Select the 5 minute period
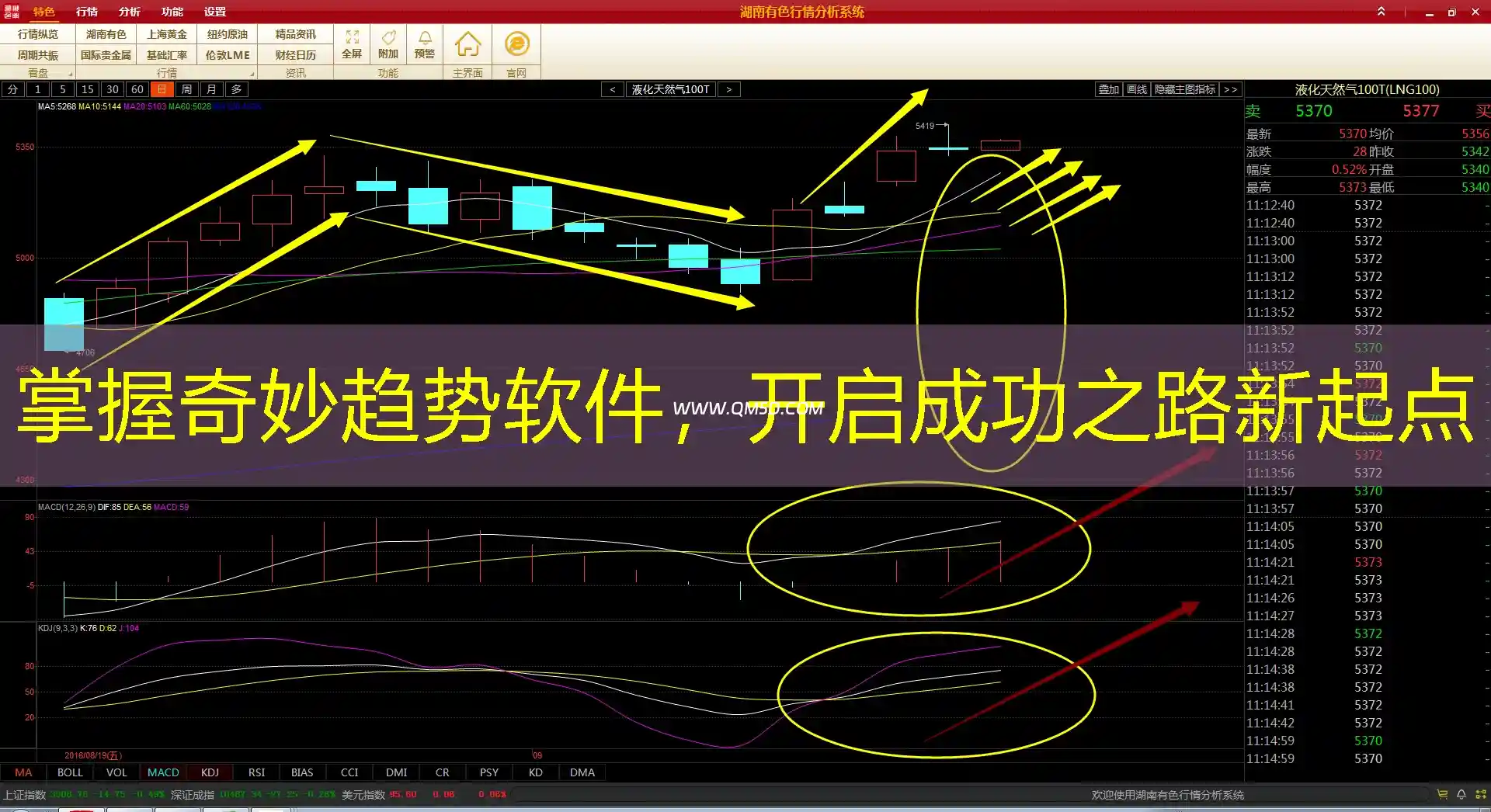Screen dimensions: 1491x812 62,89
